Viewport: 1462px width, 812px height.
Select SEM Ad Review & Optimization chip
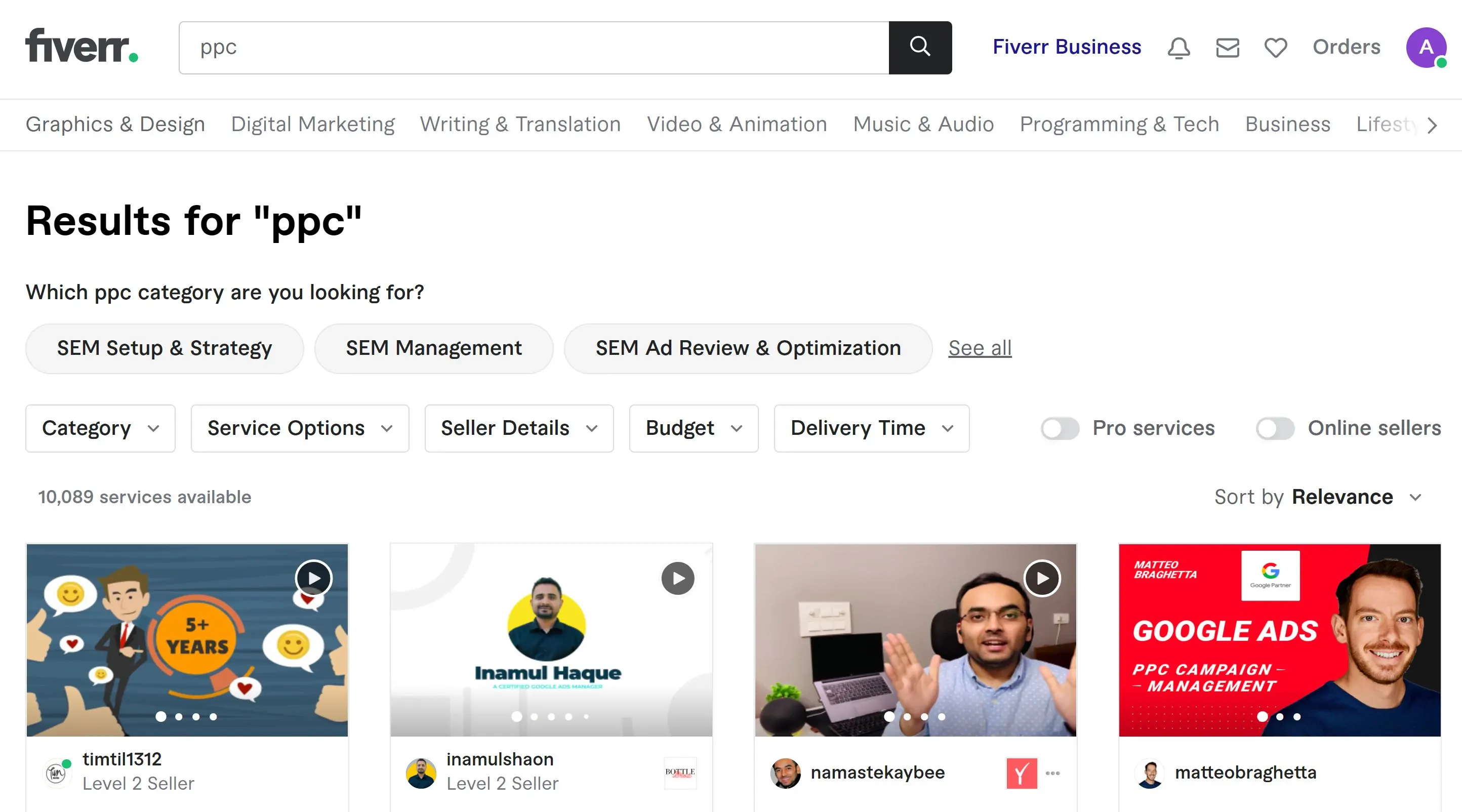(x=748, y=348)
